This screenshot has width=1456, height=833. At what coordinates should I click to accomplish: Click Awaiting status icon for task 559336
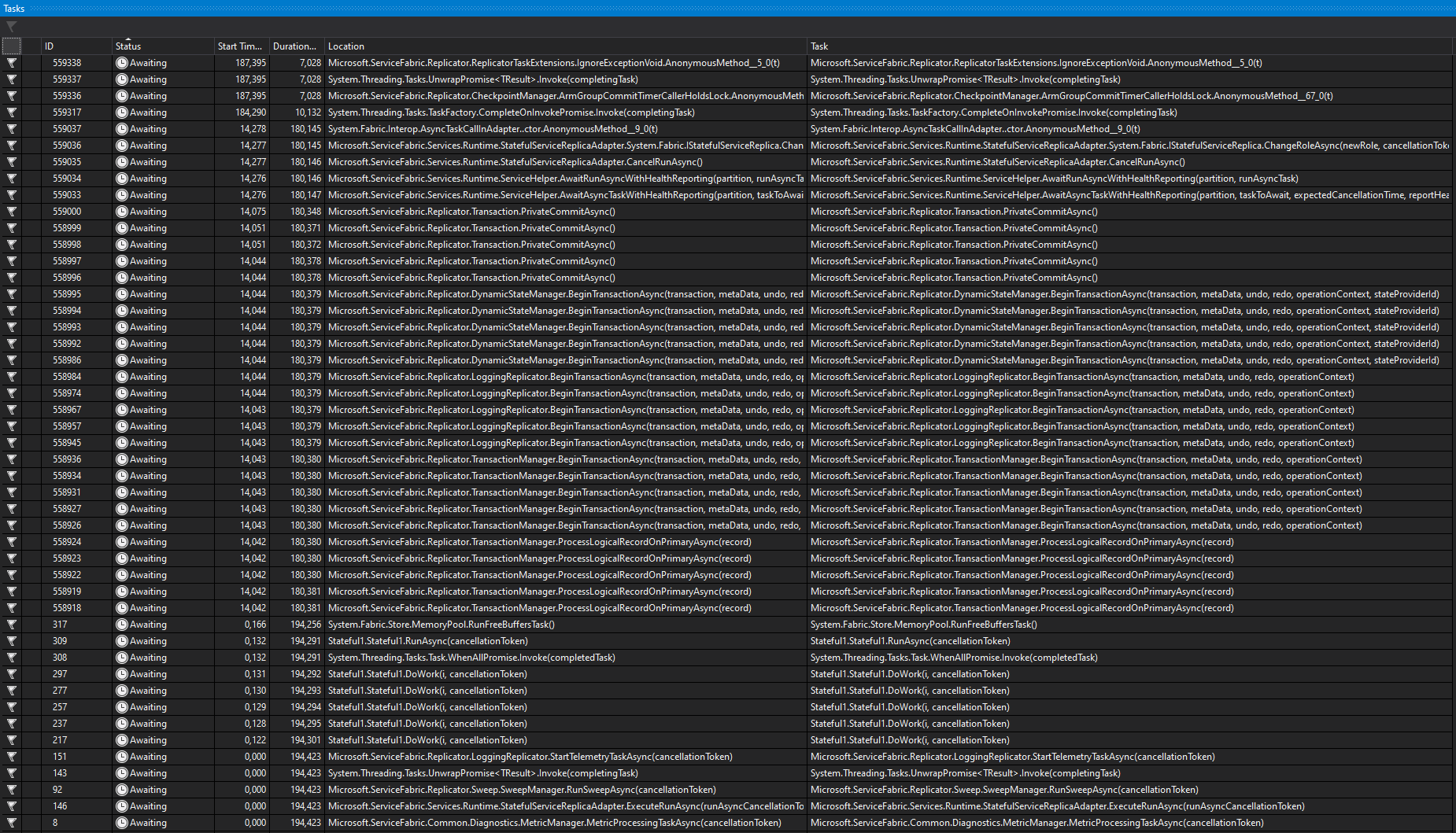pos(122,96)
